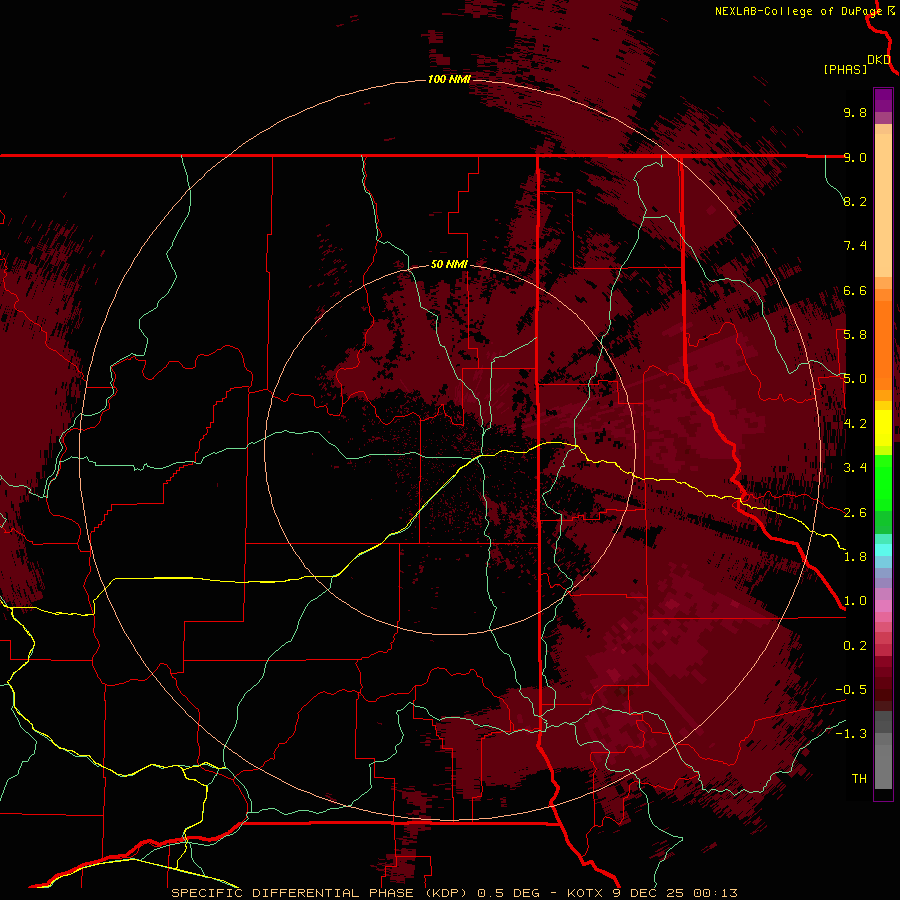Click the 100 NMI range ring label
This screenshot has height=900, width=900.
449,79
